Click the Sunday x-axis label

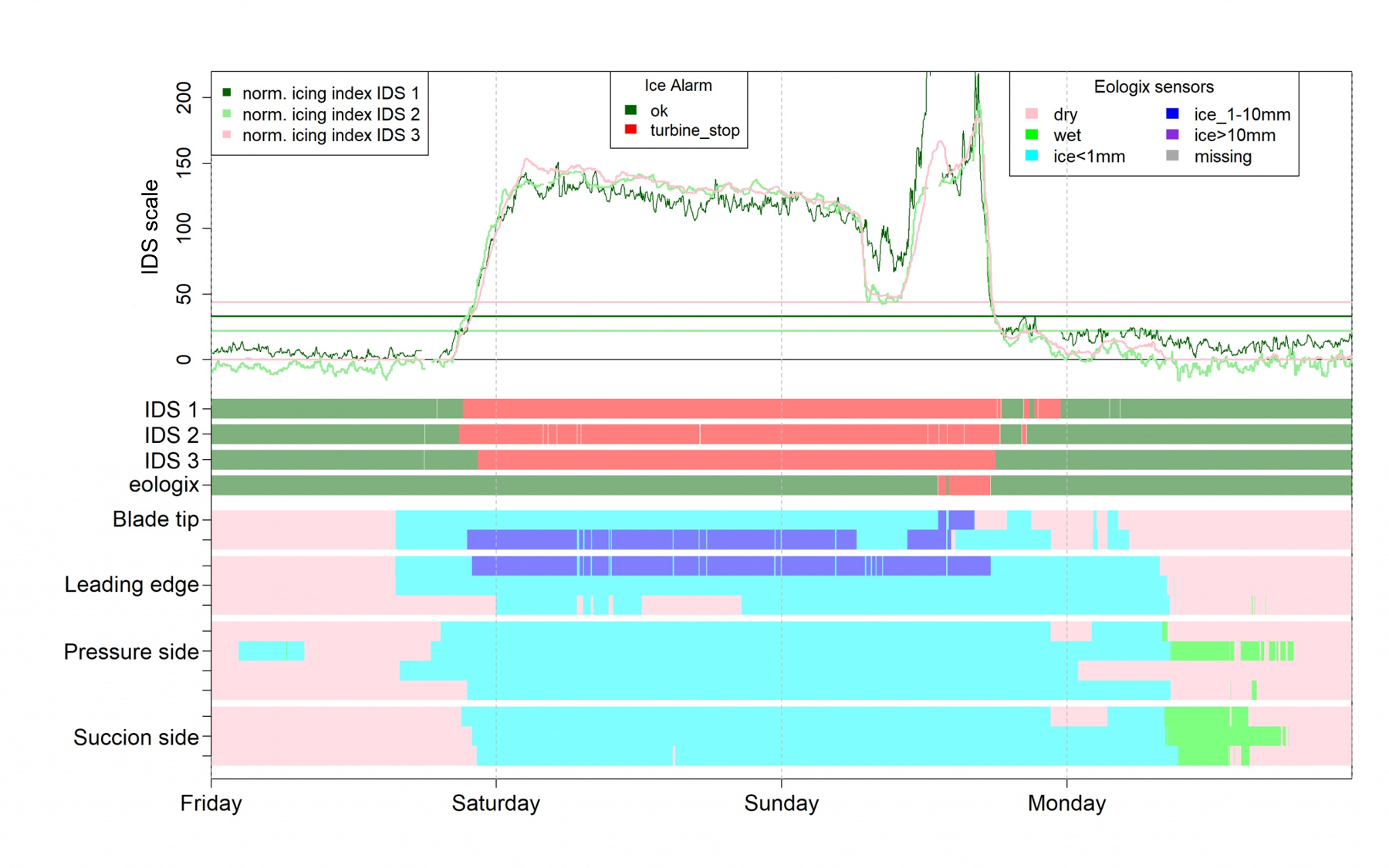781,803
